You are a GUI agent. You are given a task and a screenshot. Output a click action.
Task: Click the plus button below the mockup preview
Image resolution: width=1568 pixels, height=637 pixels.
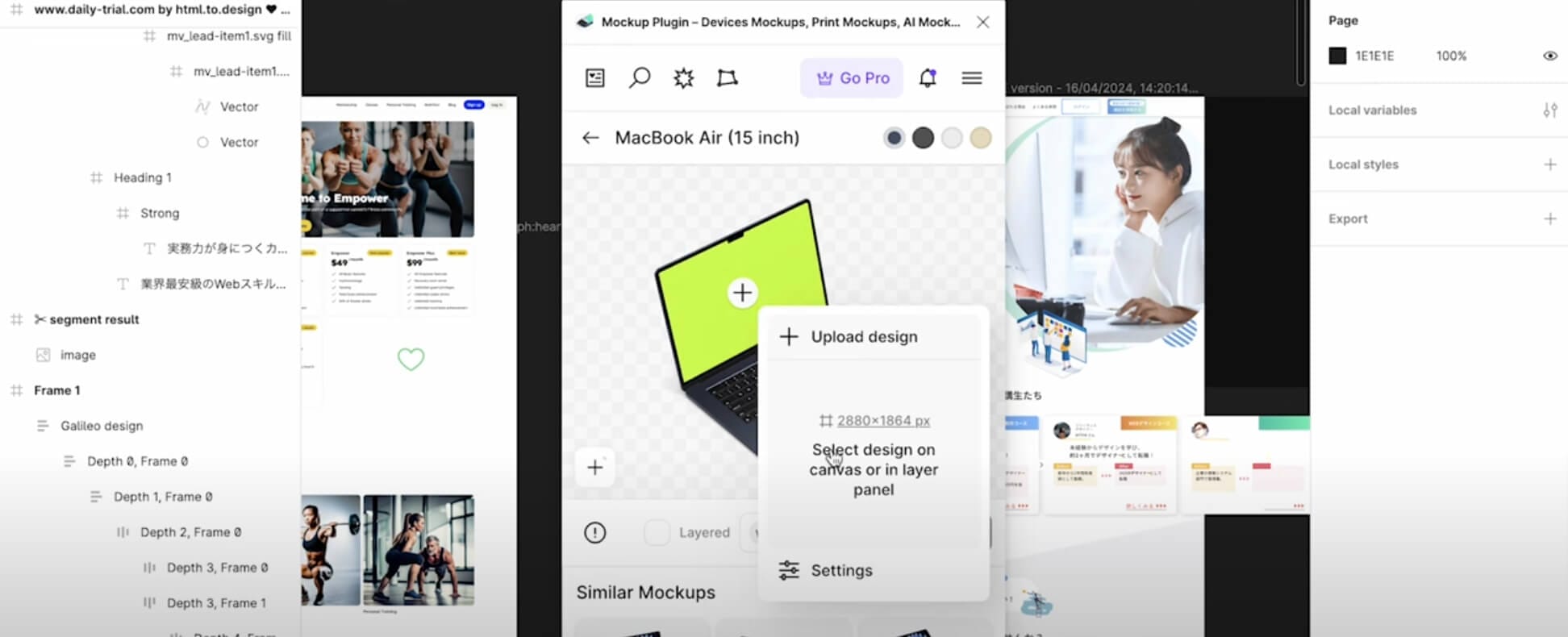coord(595,468)
